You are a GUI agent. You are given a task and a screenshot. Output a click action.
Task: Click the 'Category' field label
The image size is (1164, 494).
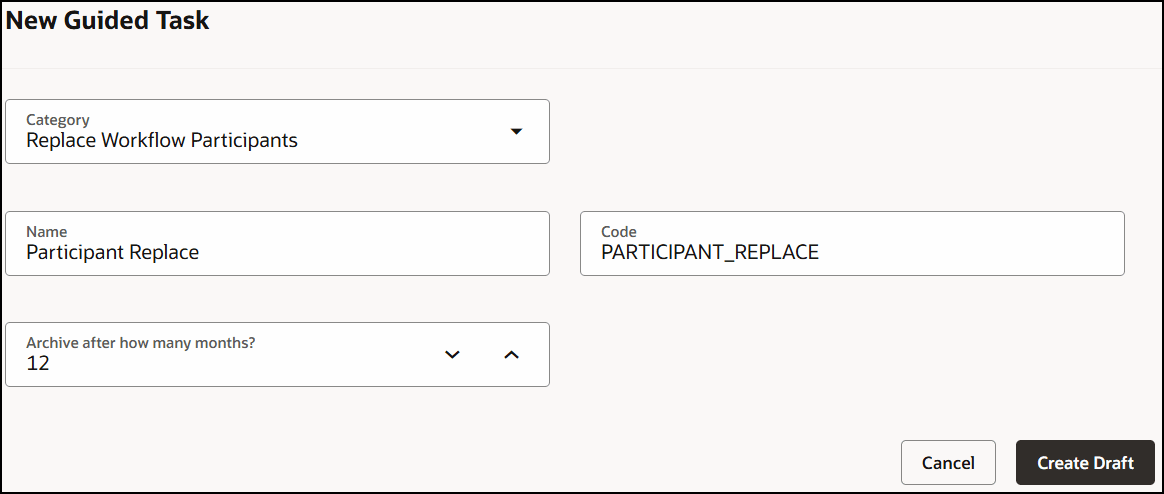[58, 120]
